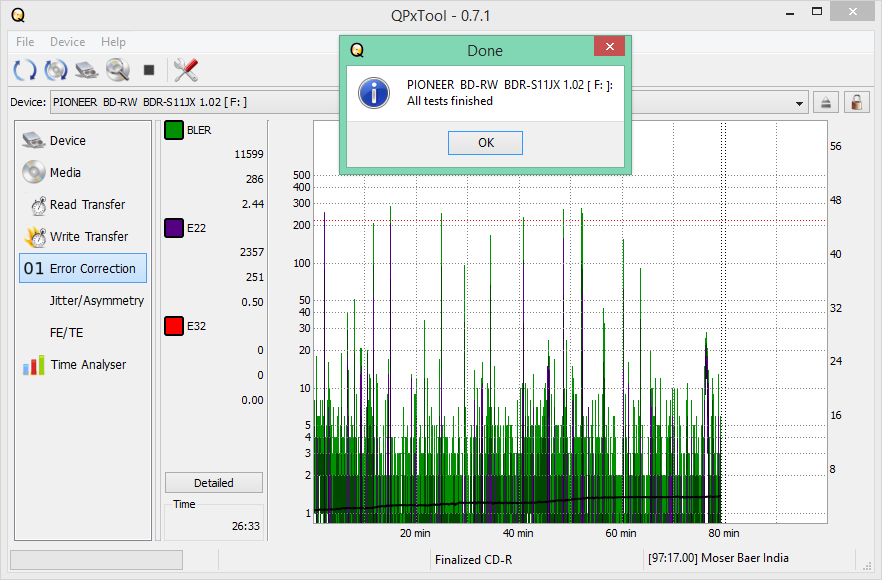Image resolution: width=882 pixels, height=580 pixels.
Task: Close the Done dialog with the red X
Action: click(x=609, y=46)
